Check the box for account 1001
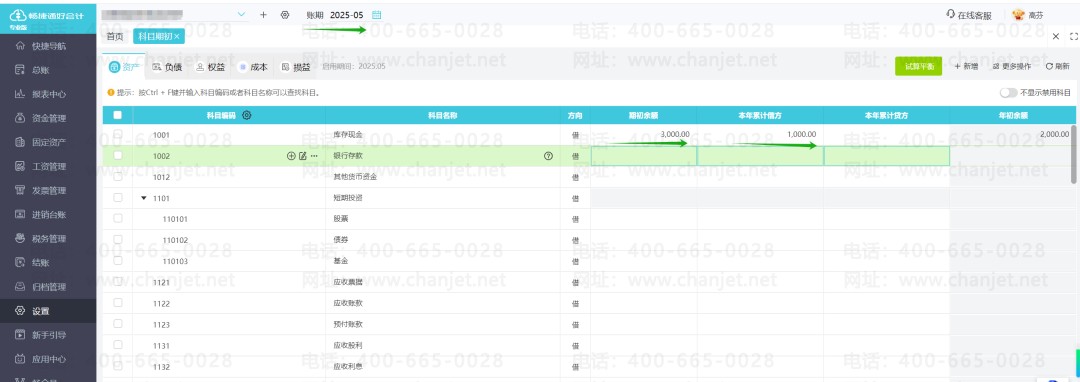The height and width of the screenshot is (382, 1080). coord(117,134)
